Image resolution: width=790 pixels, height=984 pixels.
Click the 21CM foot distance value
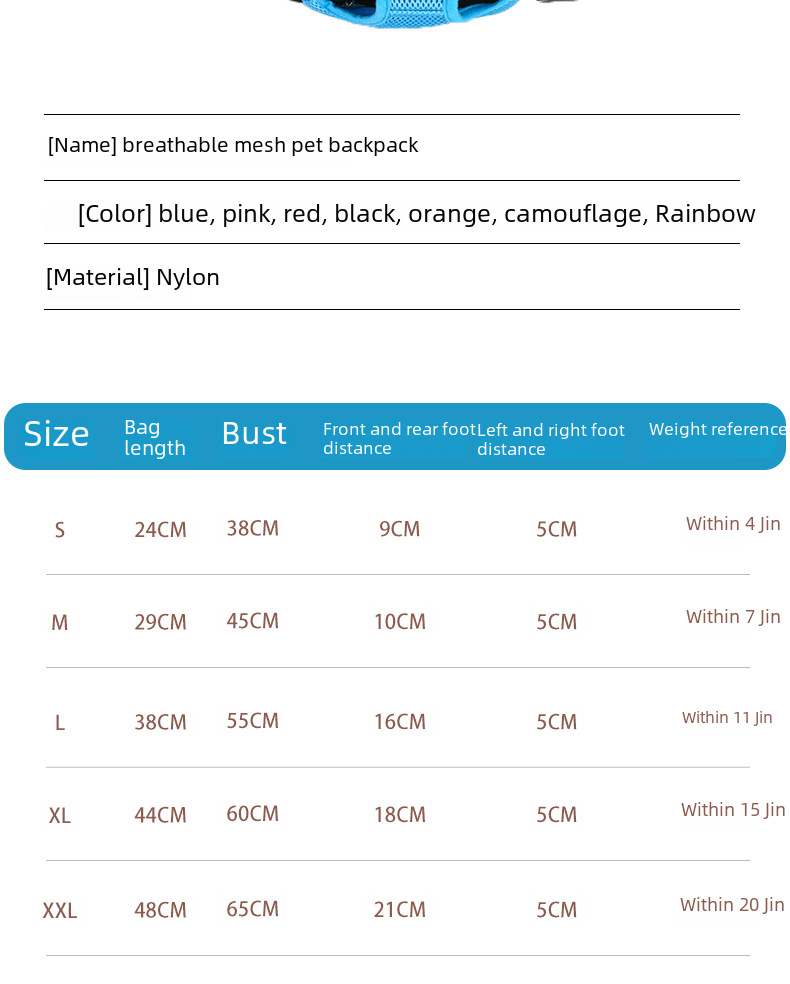[x=399, y=910]
